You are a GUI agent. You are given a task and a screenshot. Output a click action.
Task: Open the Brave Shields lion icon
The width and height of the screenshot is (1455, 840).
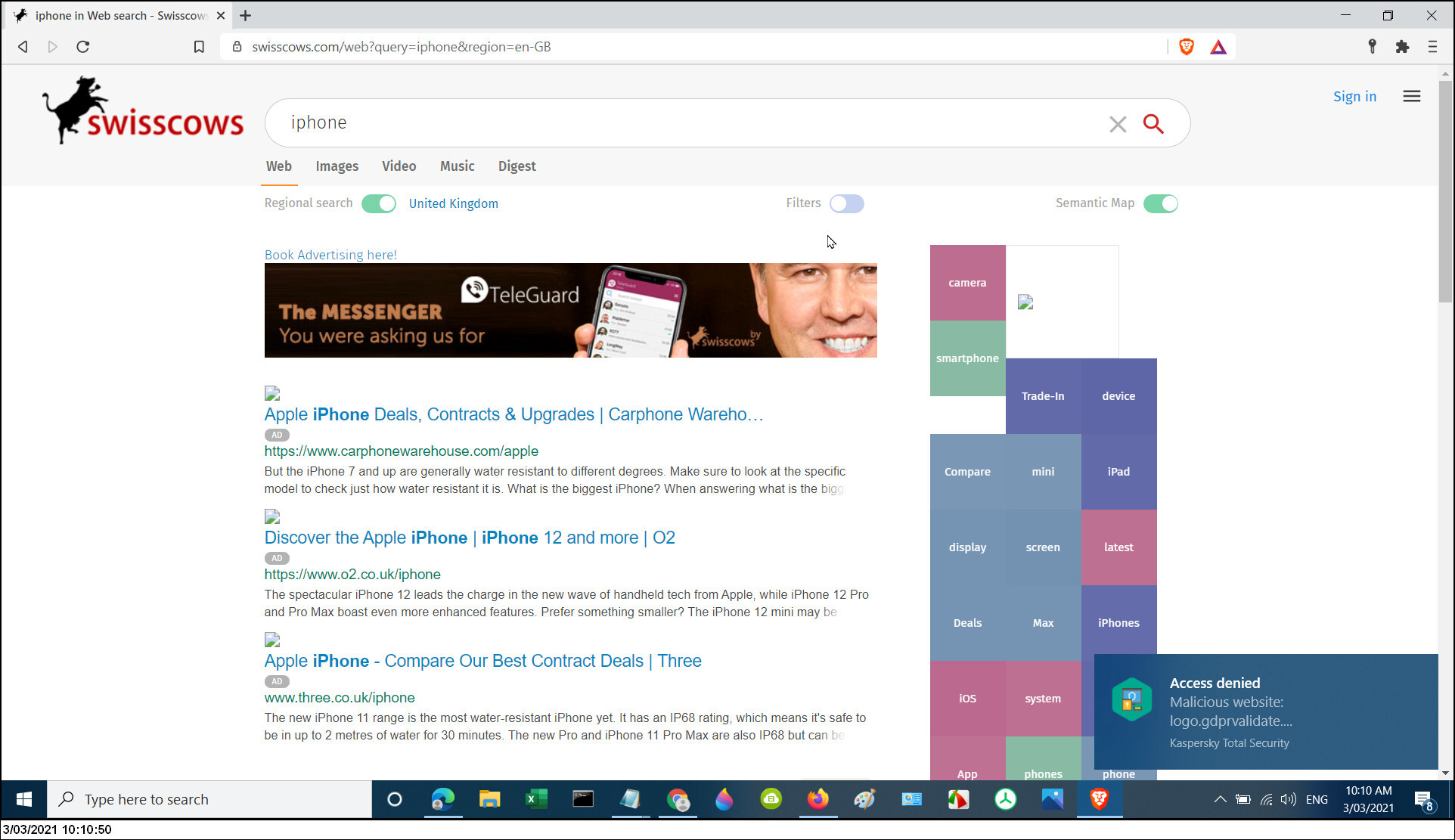[x=1187, y=47]
